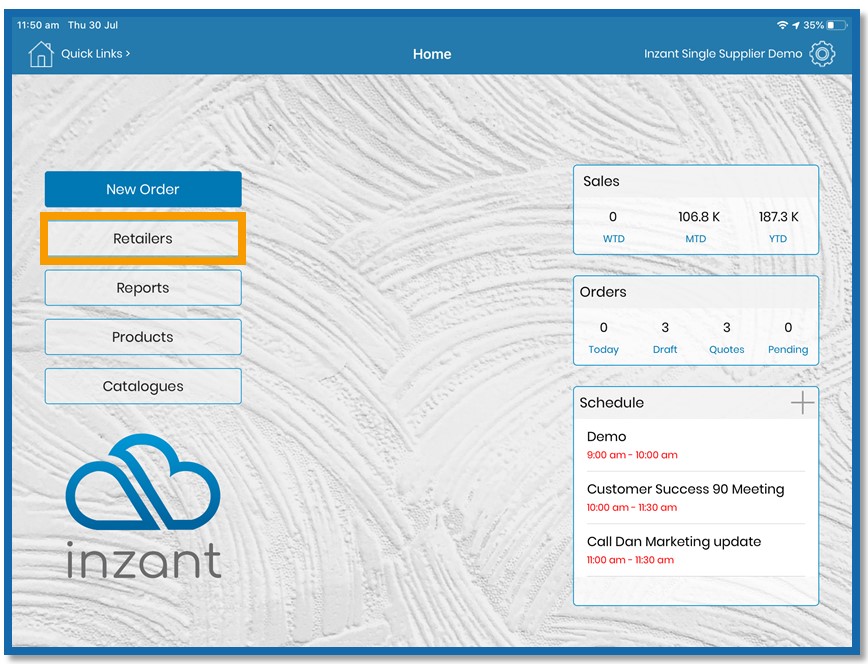This screenshot has width=868, height=664.
Task: Tap the 10:00 am - 11:30 am time
Action: [x=632, y=507]
